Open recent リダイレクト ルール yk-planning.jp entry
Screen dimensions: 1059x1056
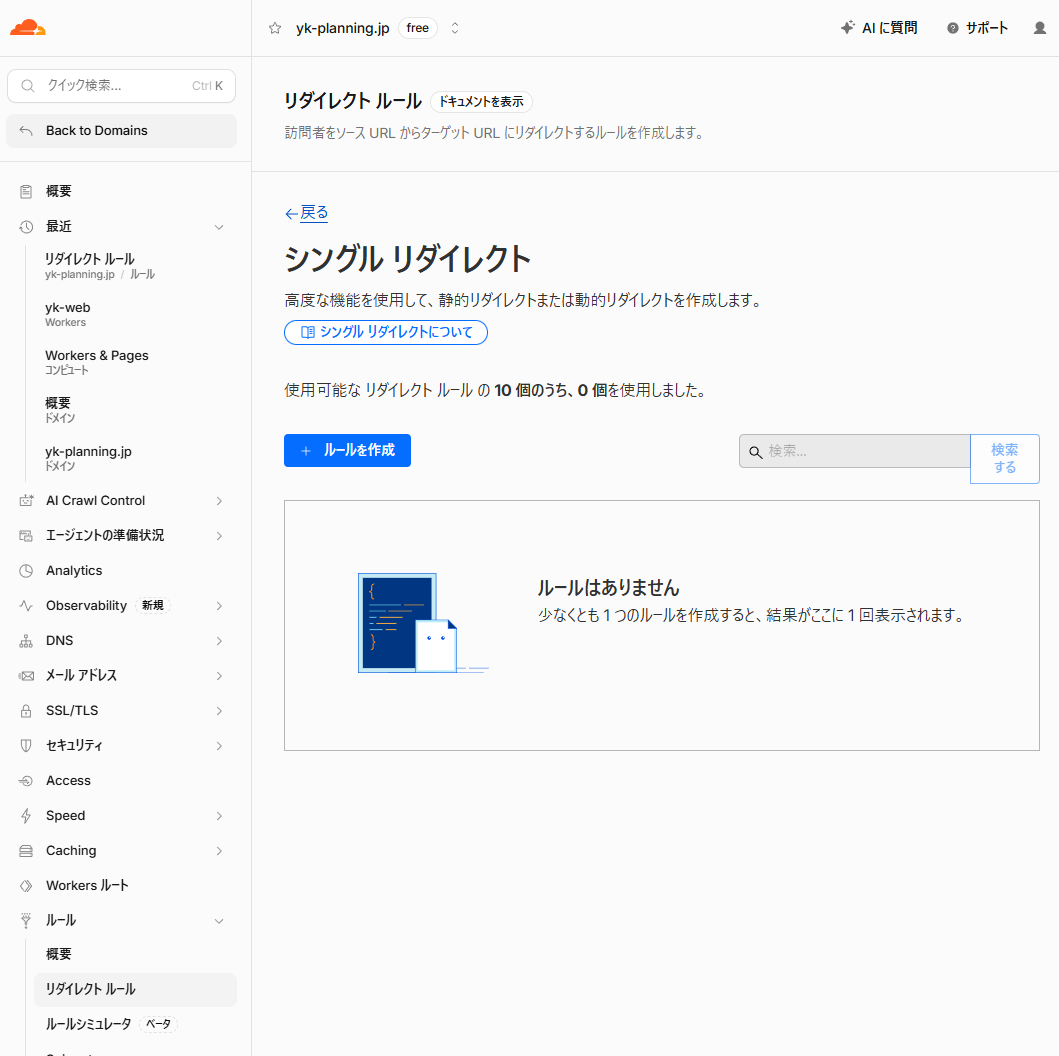click(x=100, y=266)
